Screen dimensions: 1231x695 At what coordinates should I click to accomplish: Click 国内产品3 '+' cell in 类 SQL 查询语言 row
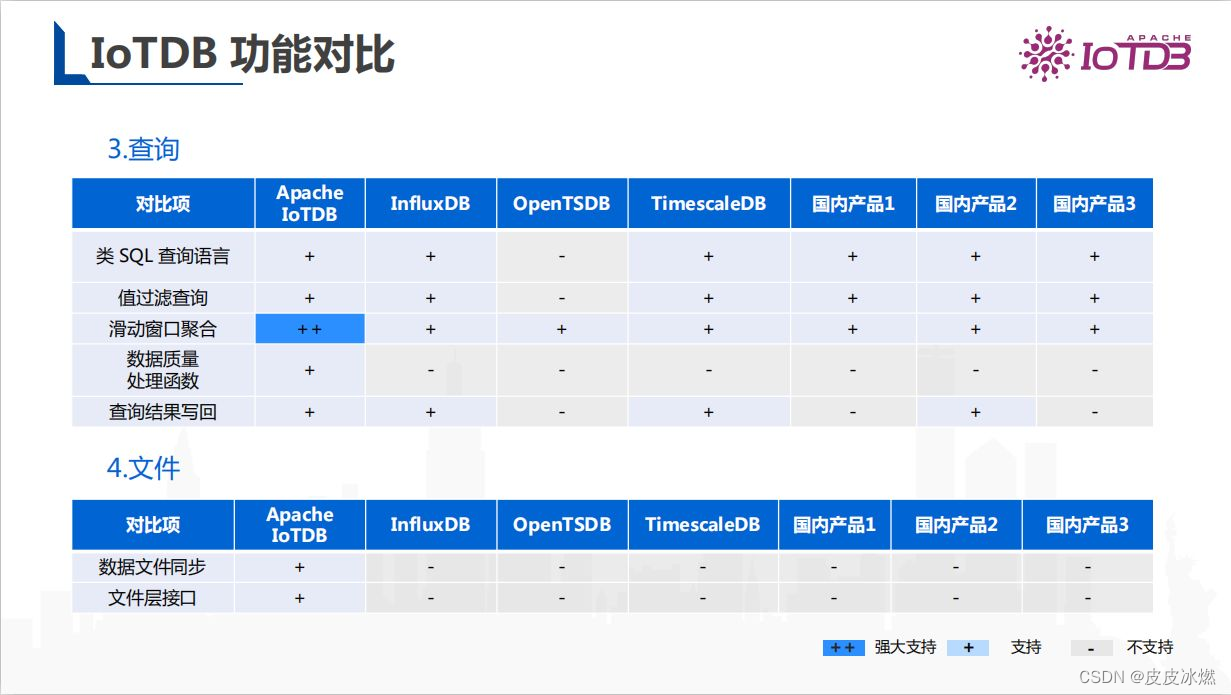click(x=1095, y=256)
